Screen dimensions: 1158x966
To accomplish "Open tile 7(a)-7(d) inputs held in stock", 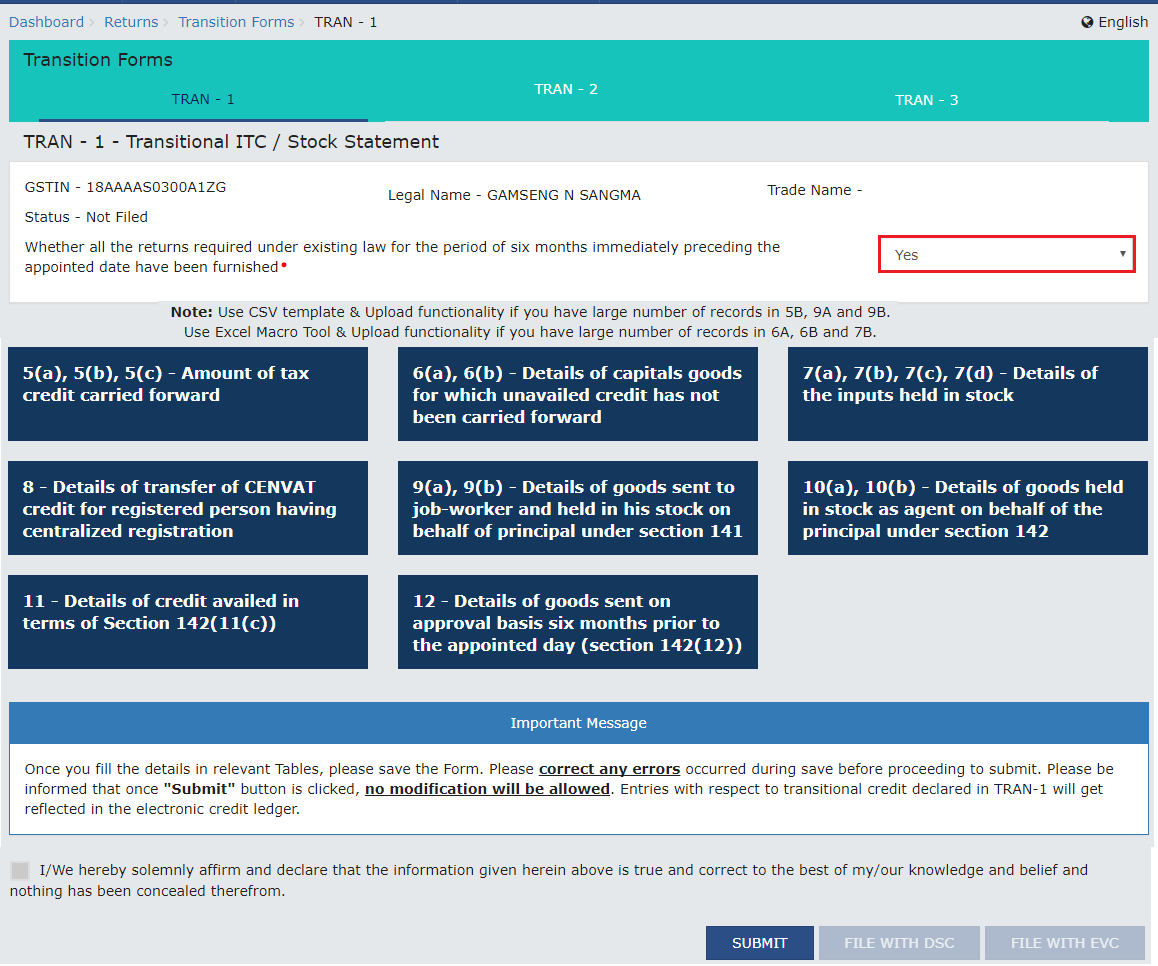I will [968, 394].
